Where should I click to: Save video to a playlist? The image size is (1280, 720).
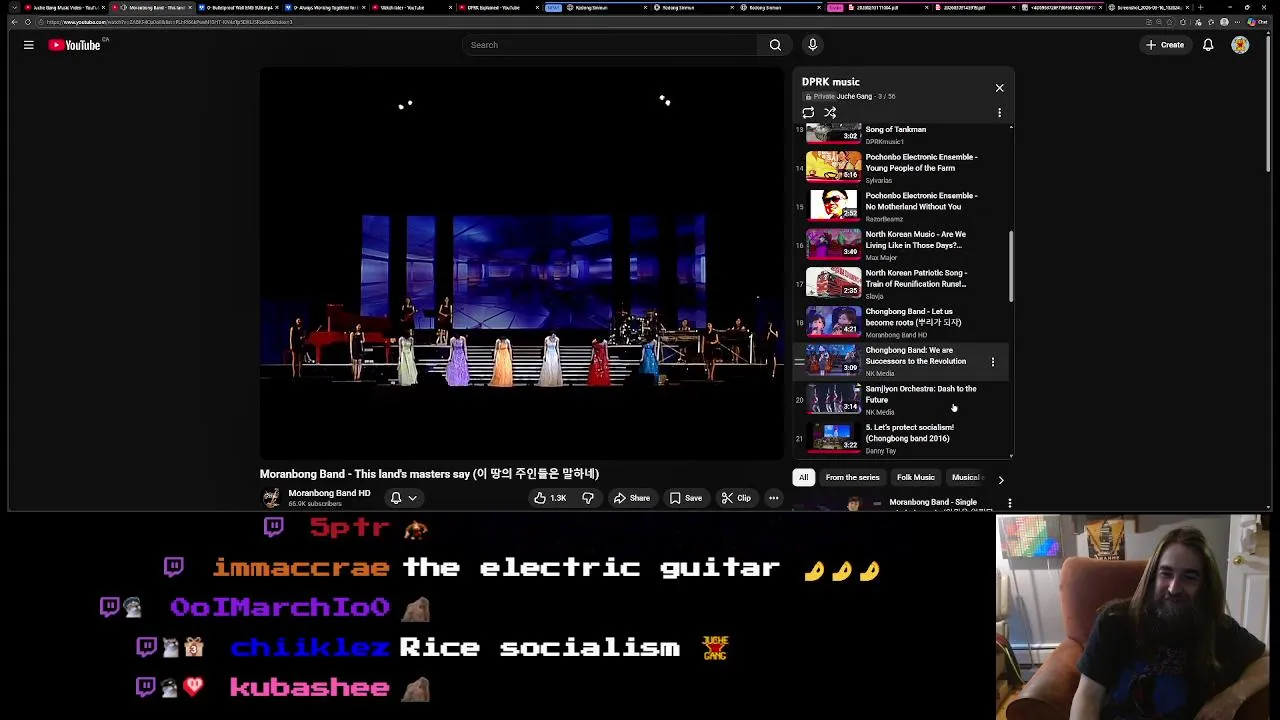(686, 498)
